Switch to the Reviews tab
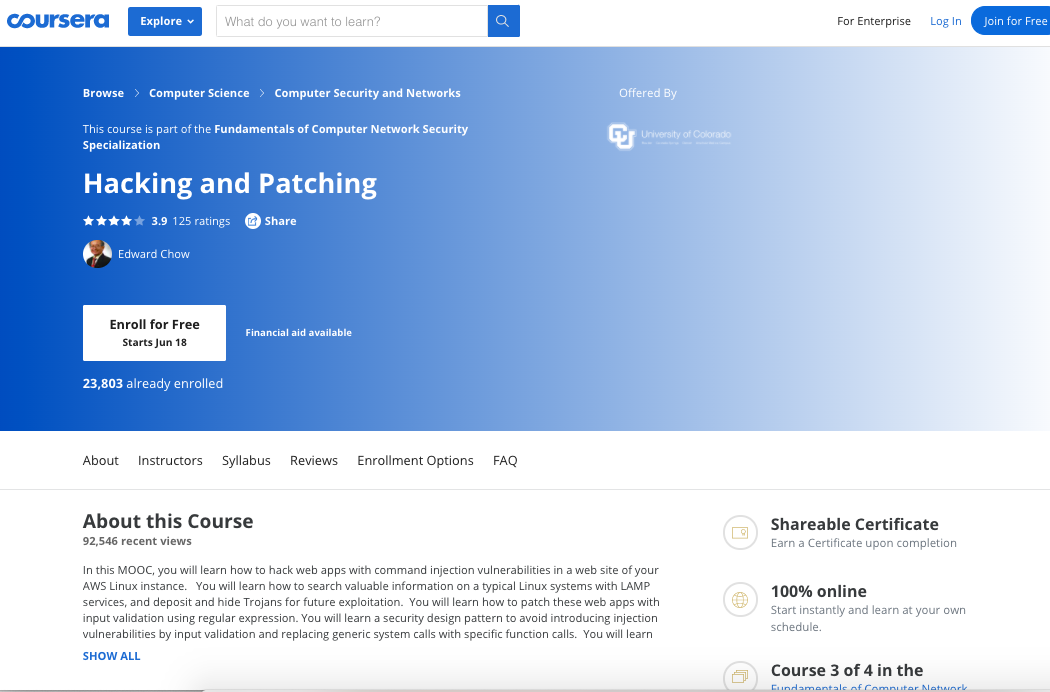 313,461
